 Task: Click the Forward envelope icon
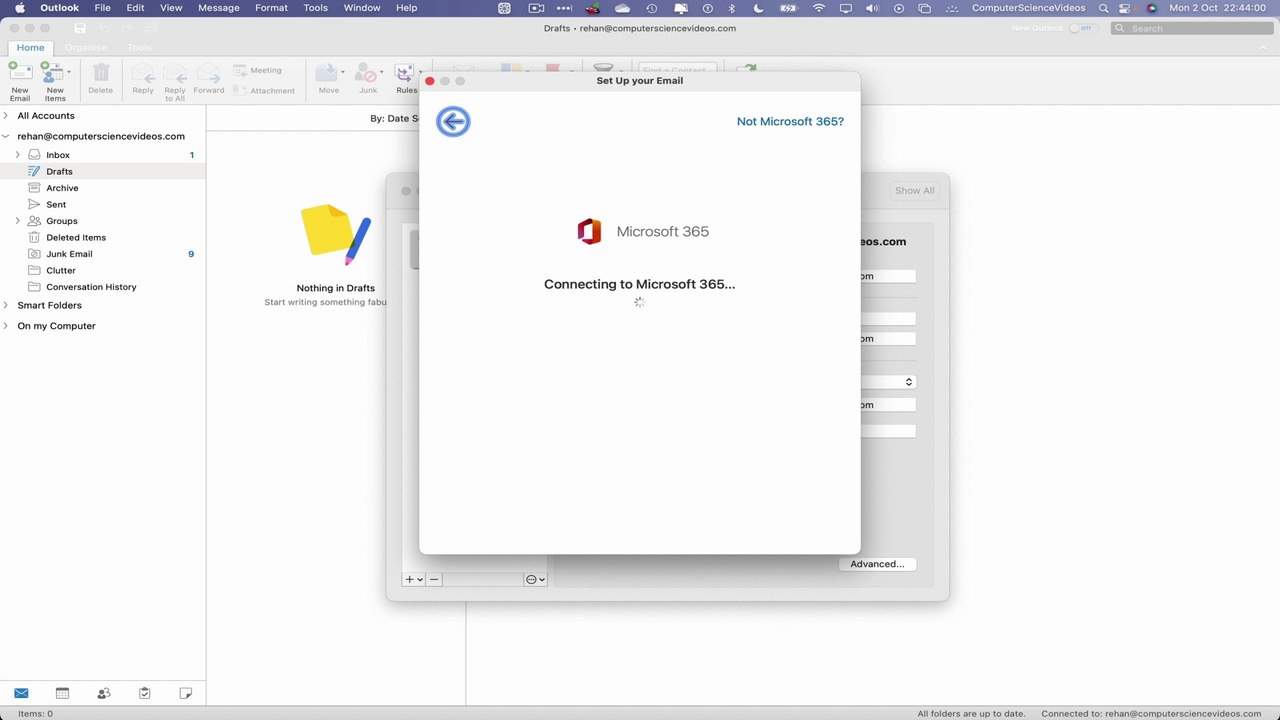[x=208, y=73]
